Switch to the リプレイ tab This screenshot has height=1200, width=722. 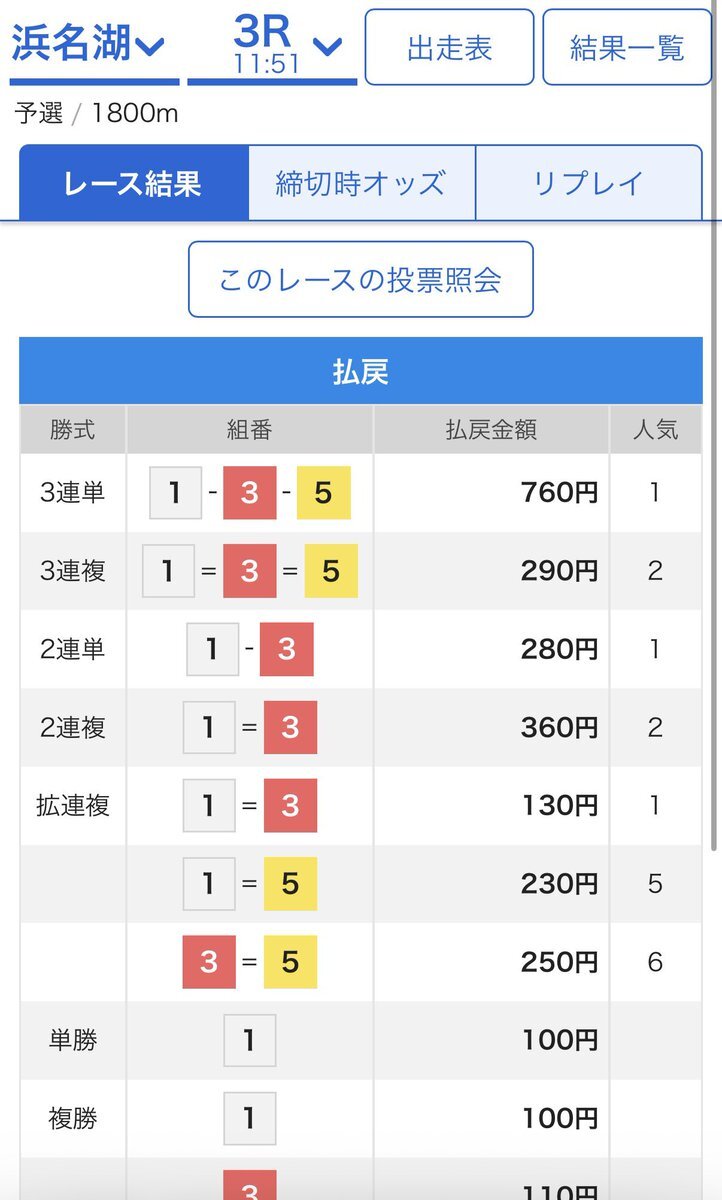click(588, 183)
